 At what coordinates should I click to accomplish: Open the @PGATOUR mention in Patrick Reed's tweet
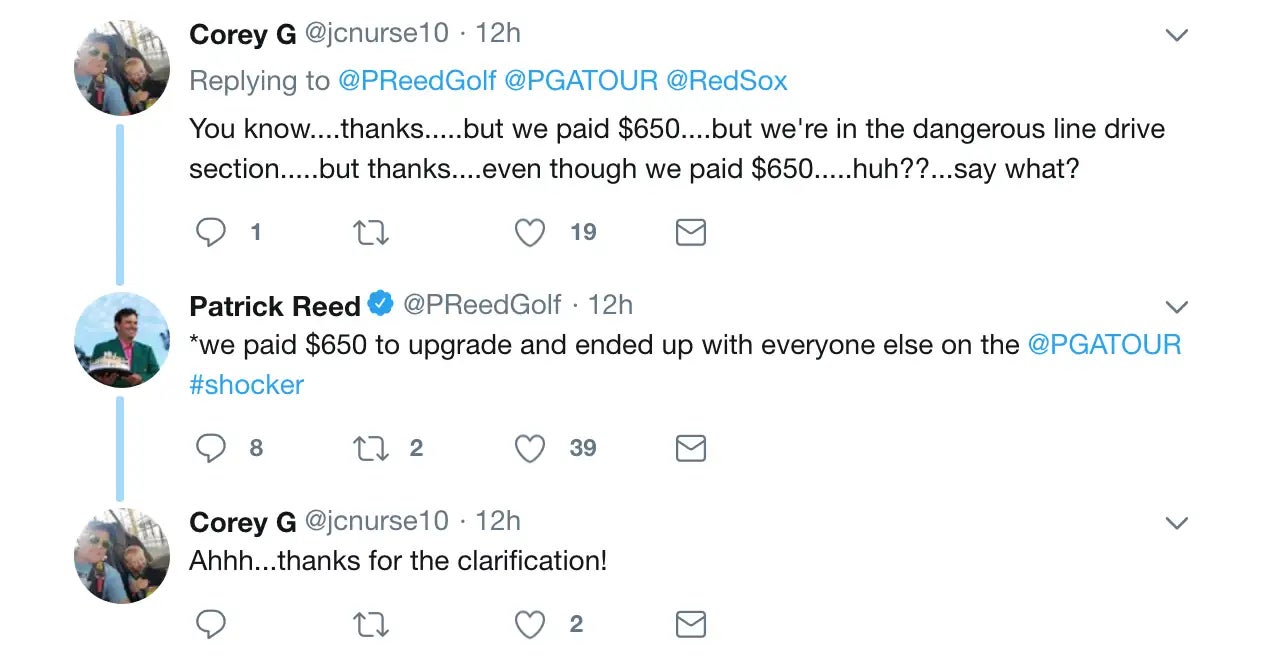[1104, 345]
